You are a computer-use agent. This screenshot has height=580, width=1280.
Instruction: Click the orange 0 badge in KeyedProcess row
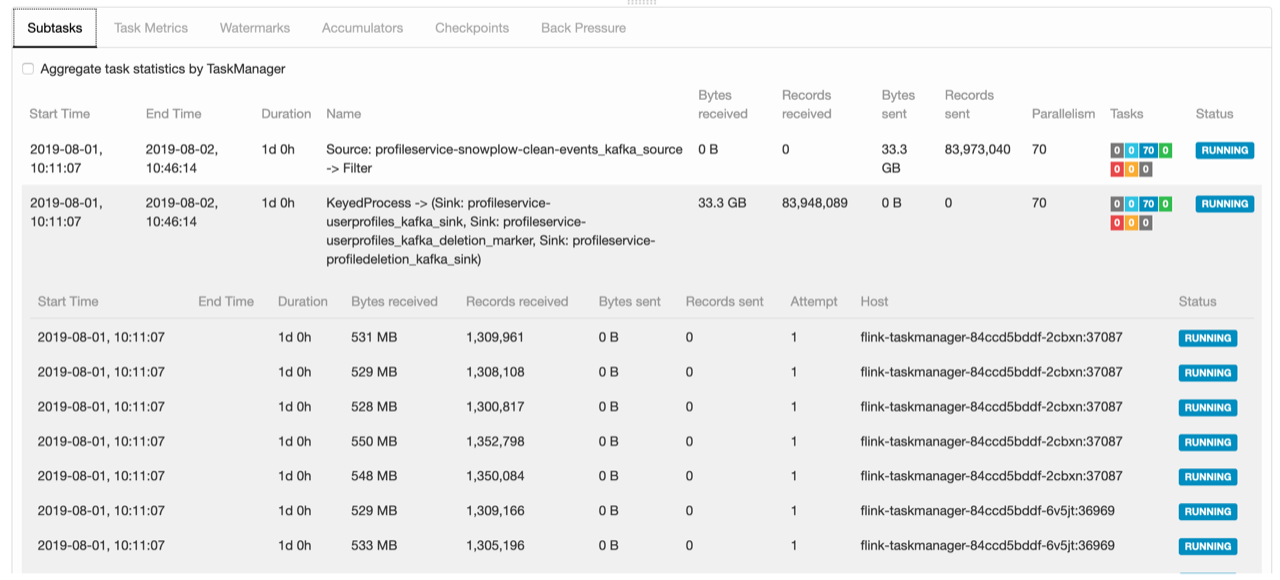(x=1132, y=222)
